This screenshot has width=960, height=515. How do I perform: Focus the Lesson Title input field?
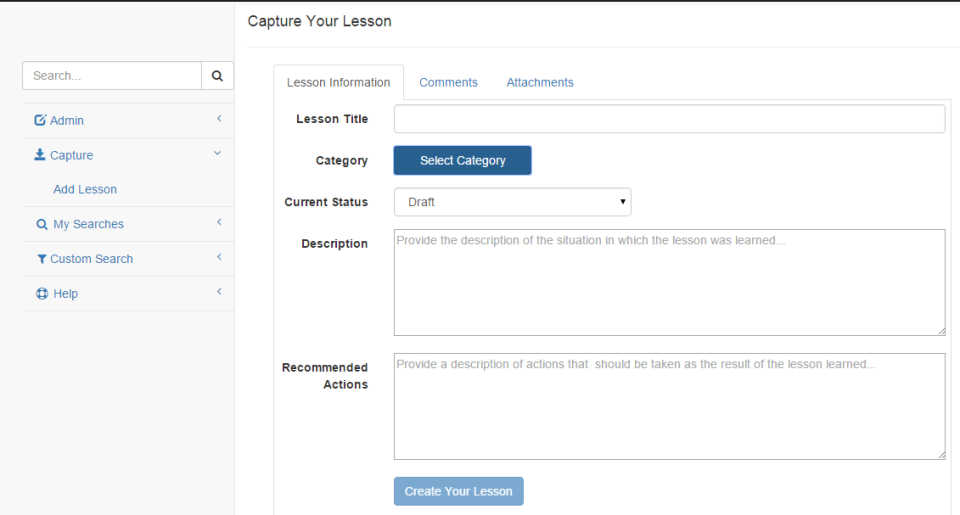pyautogui.click(x=669, y=119)
